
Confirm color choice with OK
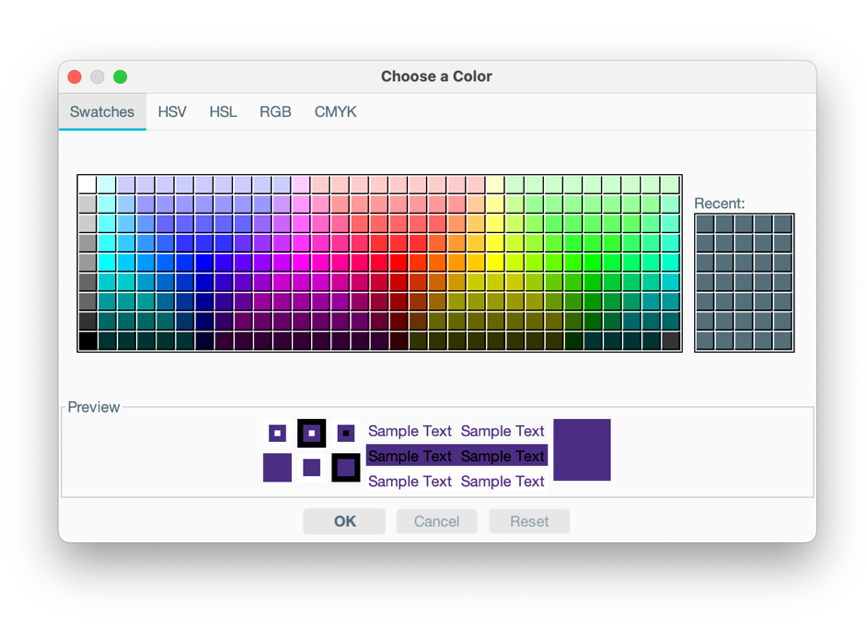coord(343,521)
